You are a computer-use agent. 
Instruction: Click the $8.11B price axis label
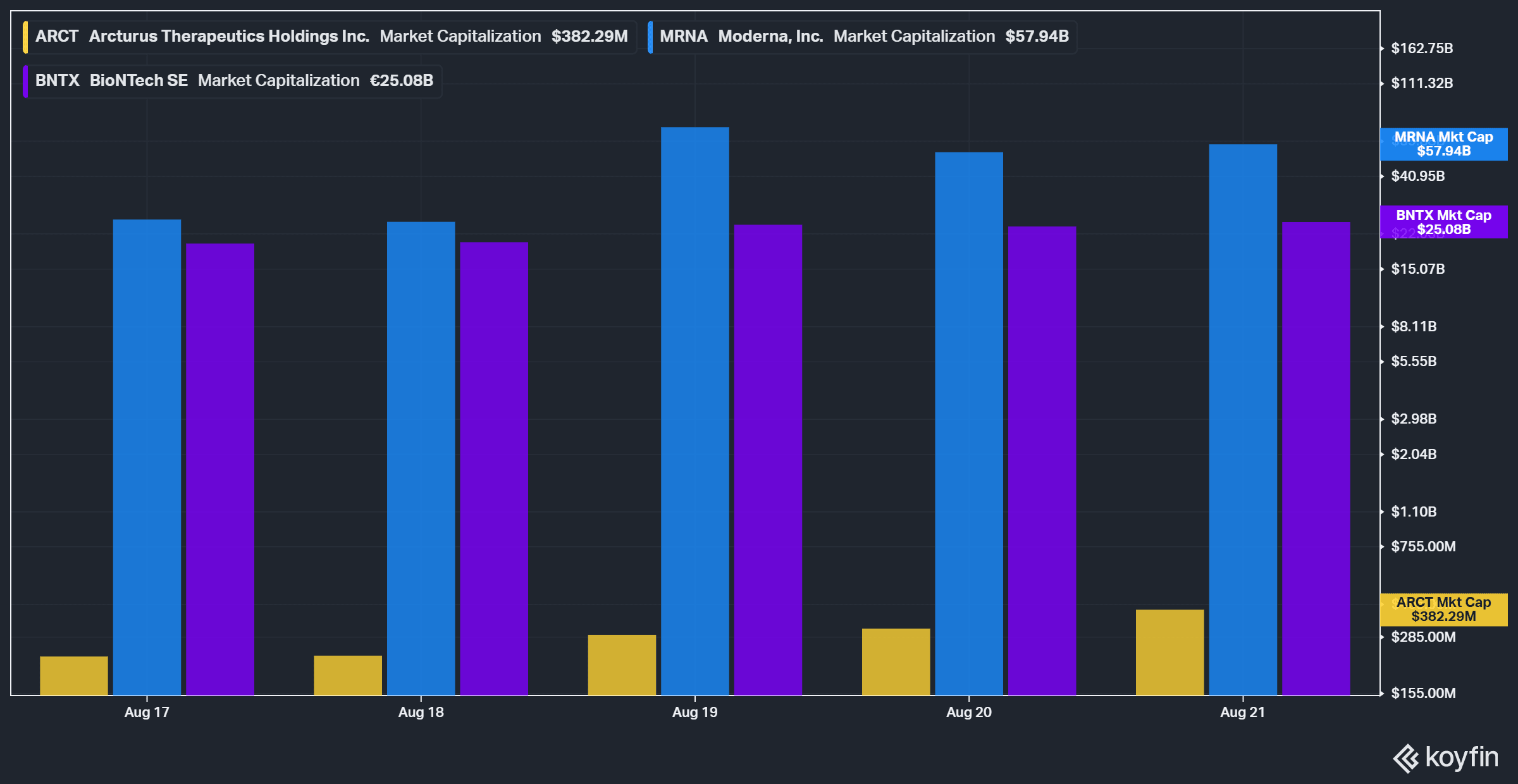click(x=1414, y=326)
